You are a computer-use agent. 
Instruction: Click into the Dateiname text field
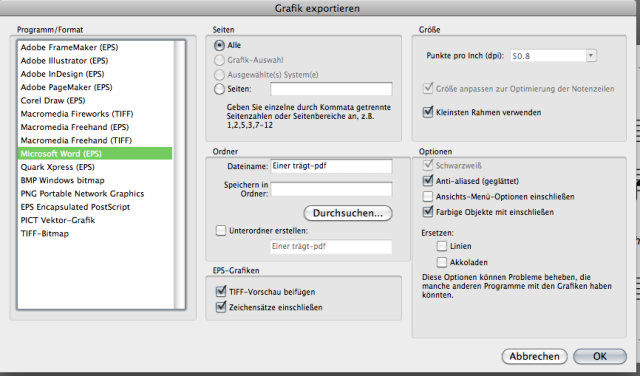click(x=331, y=166)
